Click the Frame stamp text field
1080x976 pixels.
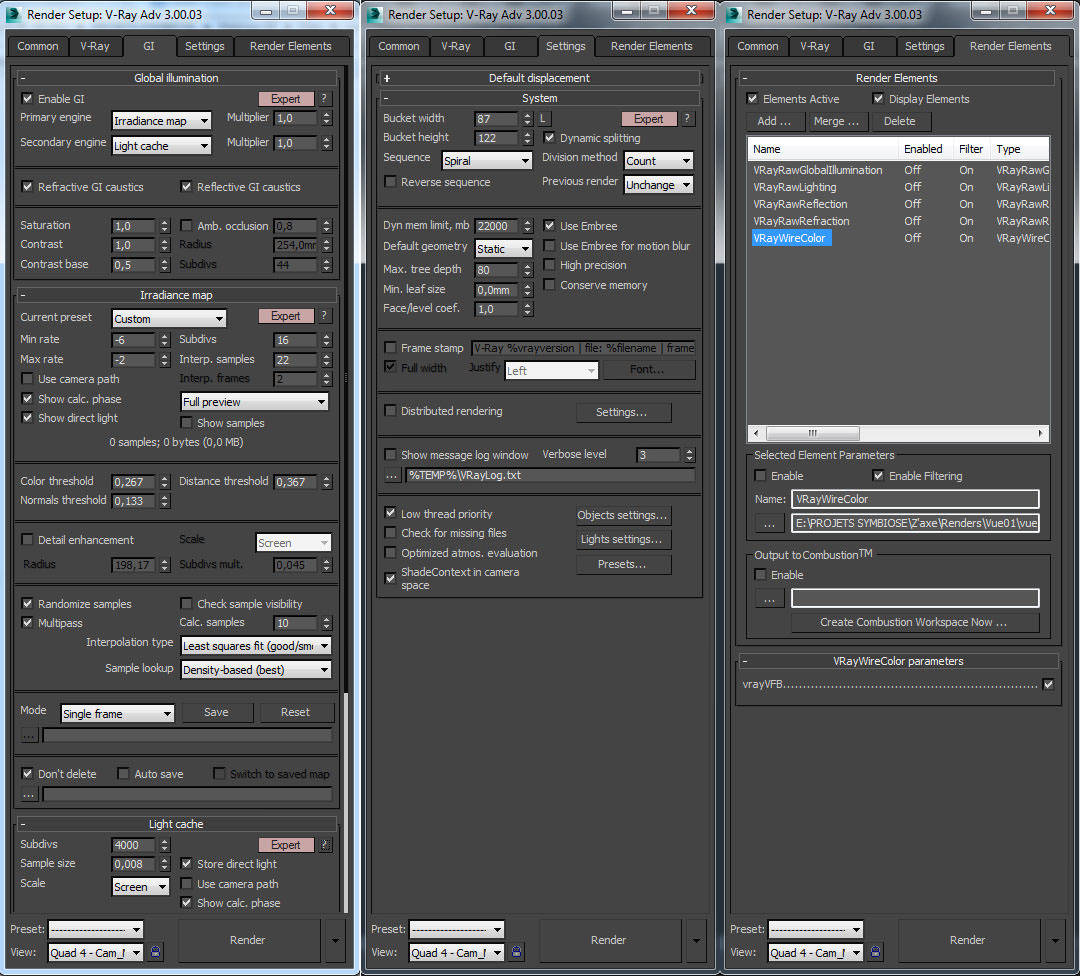pos(583,349)
